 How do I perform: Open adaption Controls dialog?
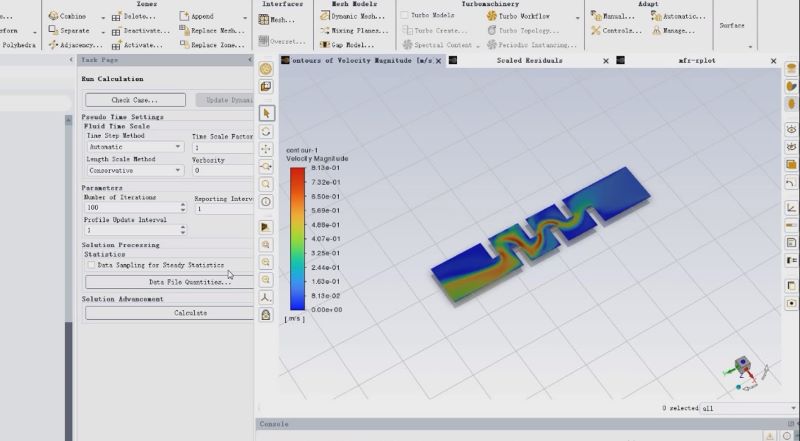[x=616, y=30]
